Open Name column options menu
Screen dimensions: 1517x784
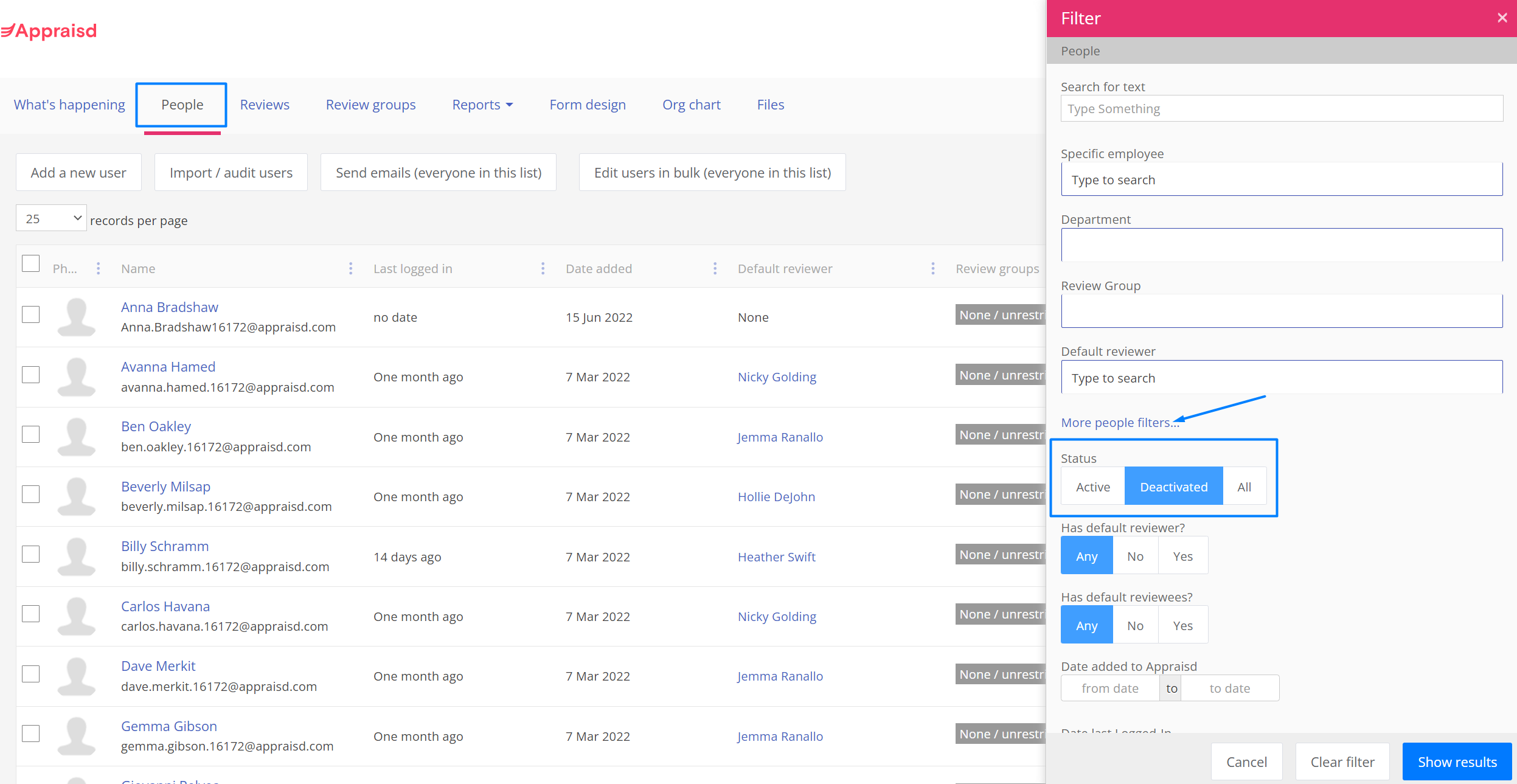click(350, 268)
